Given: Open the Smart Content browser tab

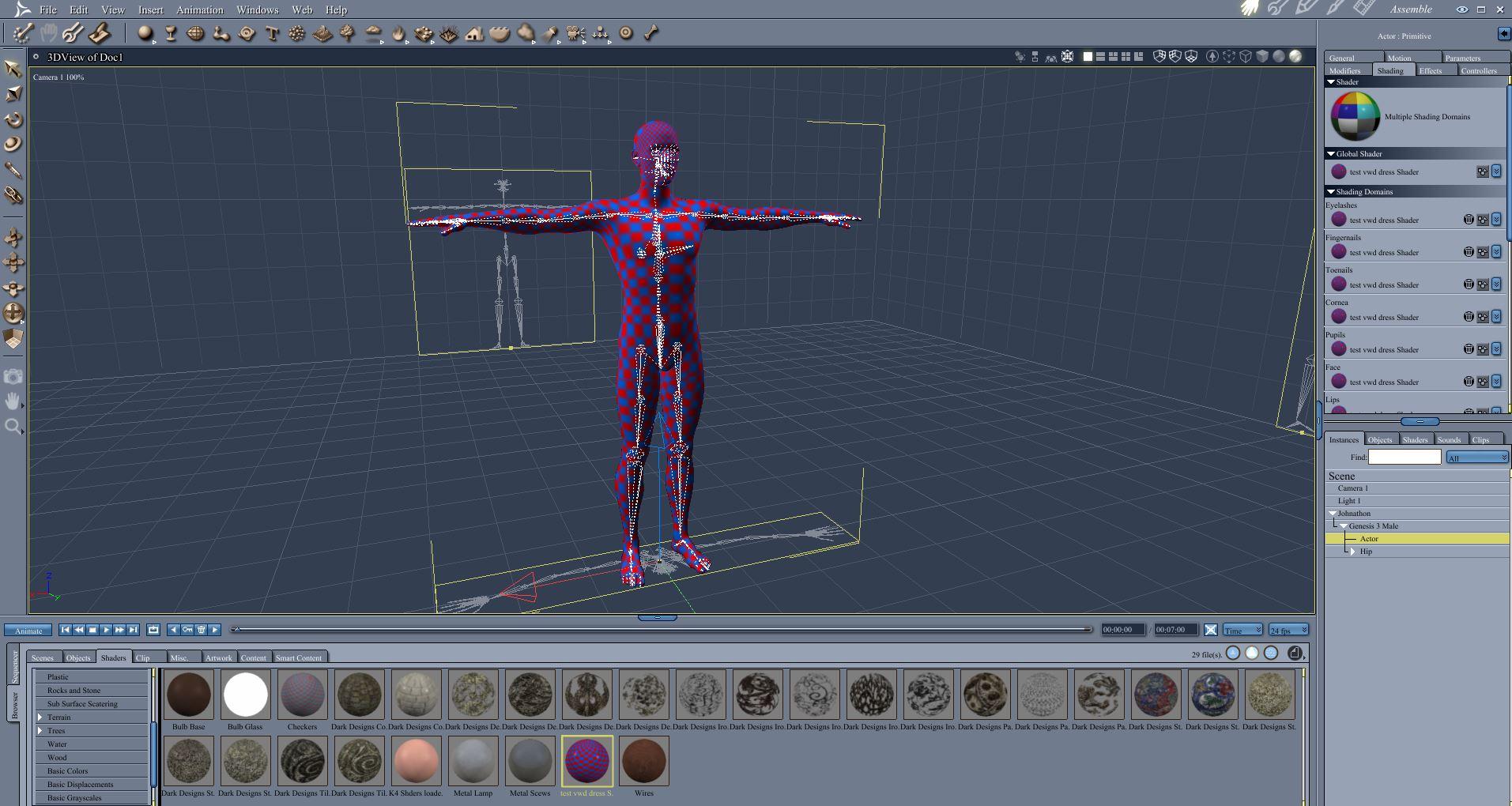Looking at the screenshot, I should [x=299, y=657].
